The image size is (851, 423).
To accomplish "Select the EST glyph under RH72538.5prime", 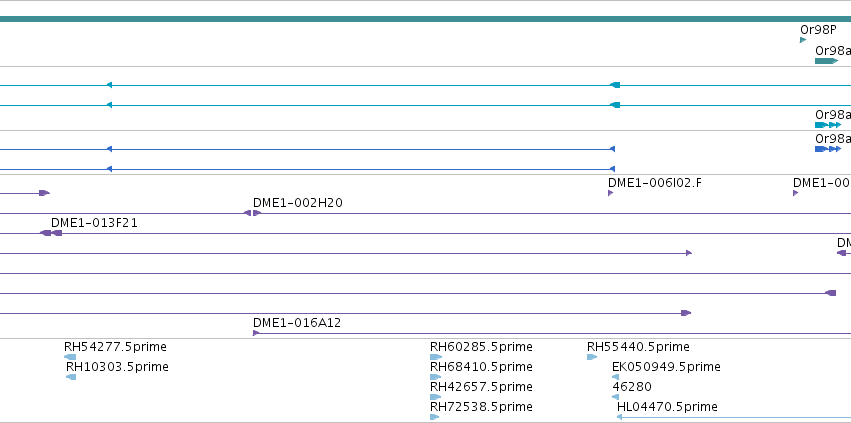I will pos(434,417).
